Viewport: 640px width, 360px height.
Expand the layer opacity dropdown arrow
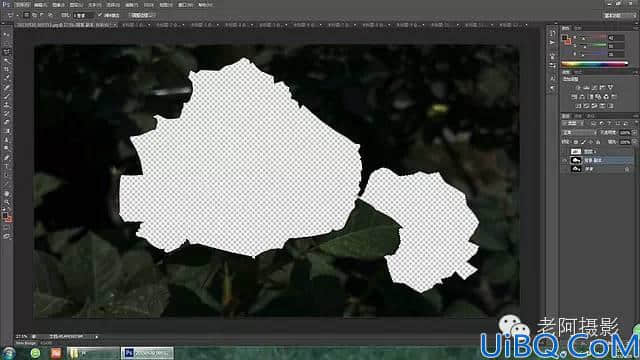[633, 133]
